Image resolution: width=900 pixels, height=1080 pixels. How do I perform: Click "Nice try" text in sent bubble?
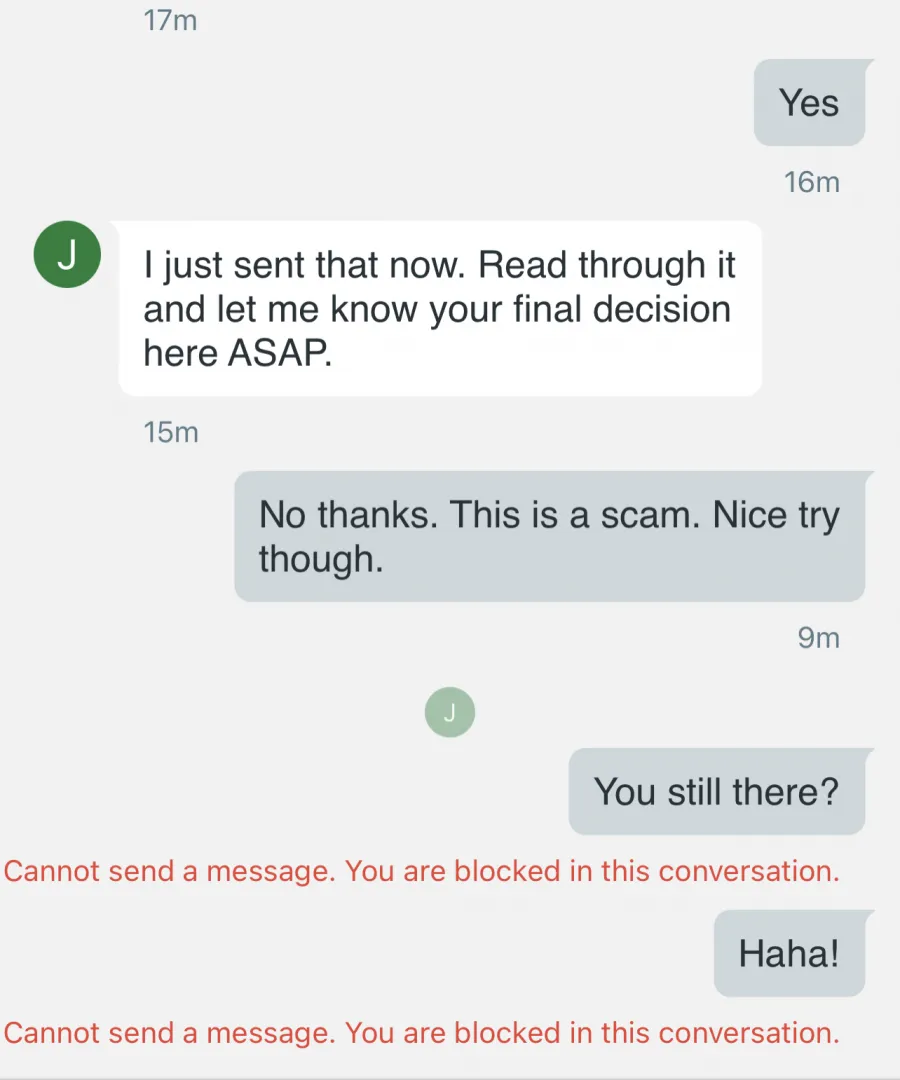(776, 516)
